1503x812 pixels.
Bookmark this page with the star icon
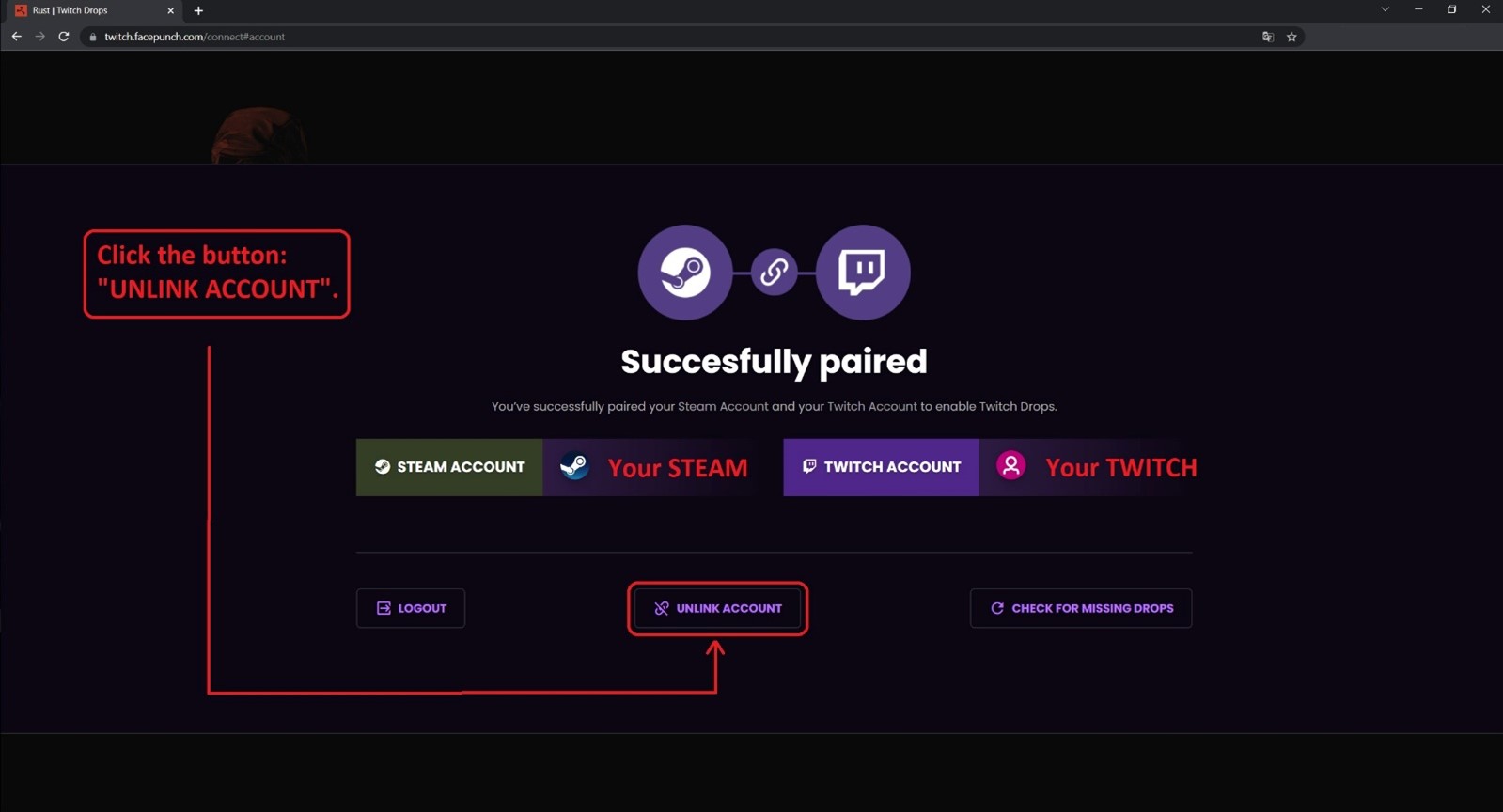[1292, 37]
